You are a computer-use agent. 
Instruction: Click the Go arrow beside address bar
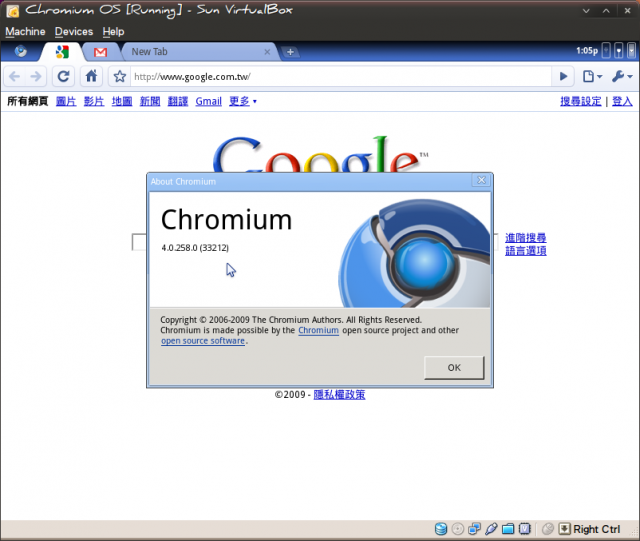point(563,76)
